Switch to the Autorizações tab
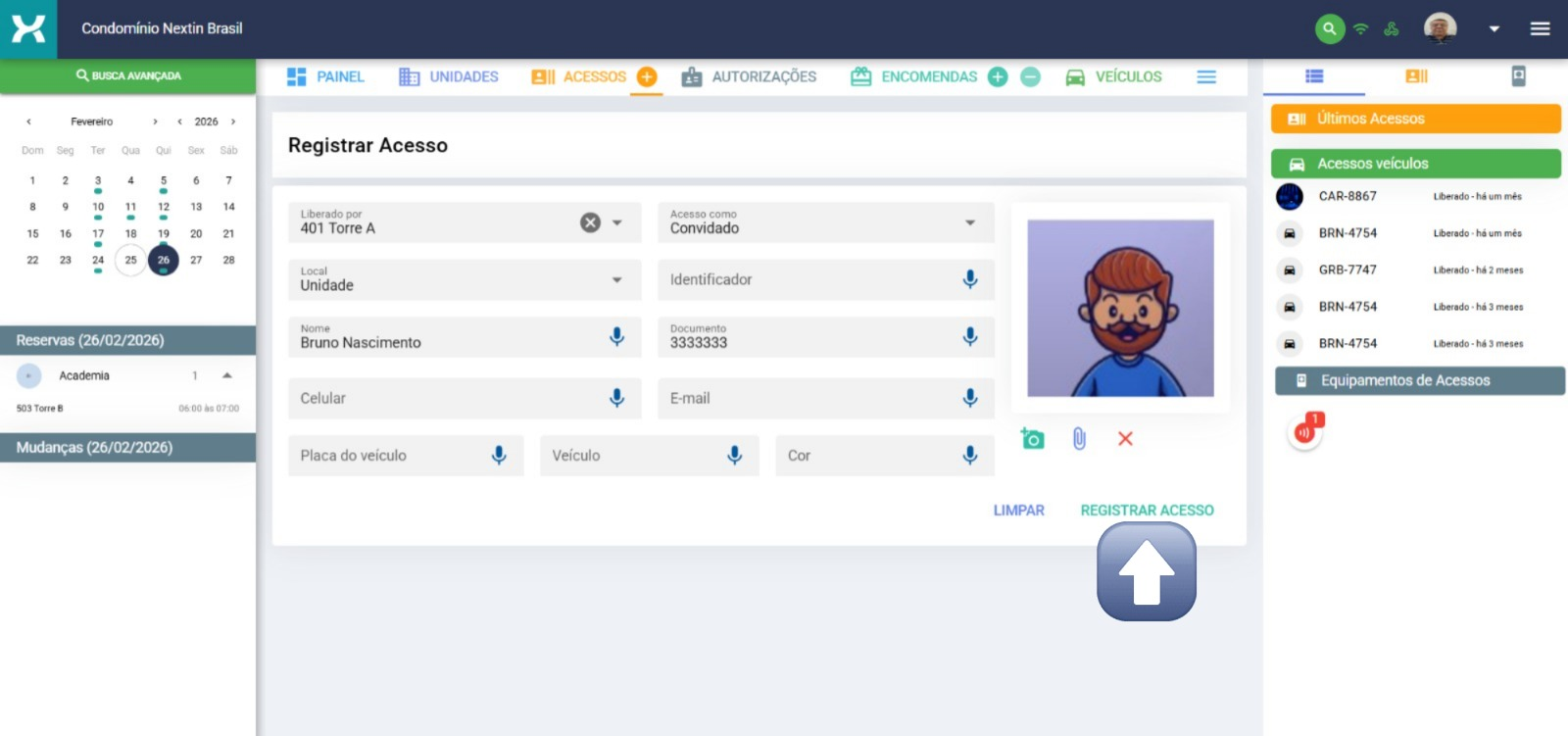The image size is (1568, 736). (x=750, y=76)
